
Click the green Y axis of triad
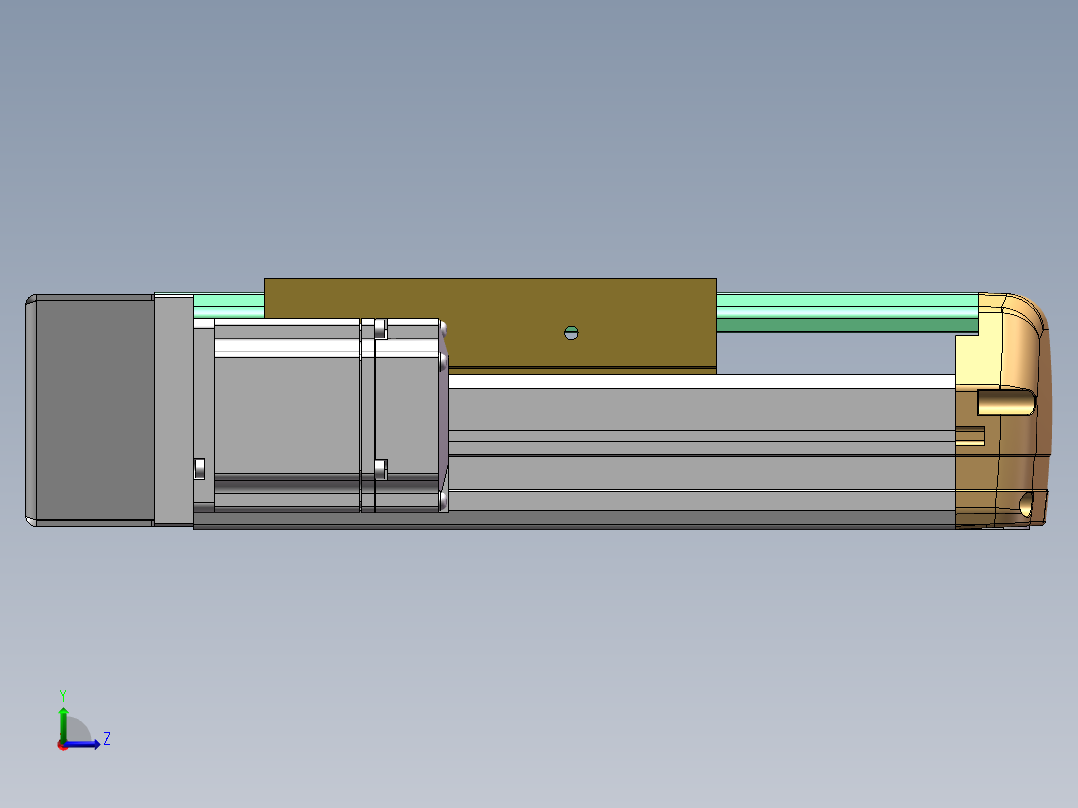pyautogui.click(x=63, y=723)
